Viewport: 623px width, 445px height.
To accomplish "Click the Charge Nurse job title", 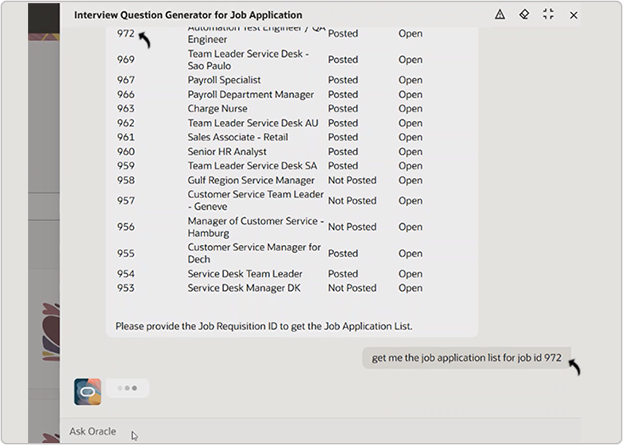I will (217, 108).
